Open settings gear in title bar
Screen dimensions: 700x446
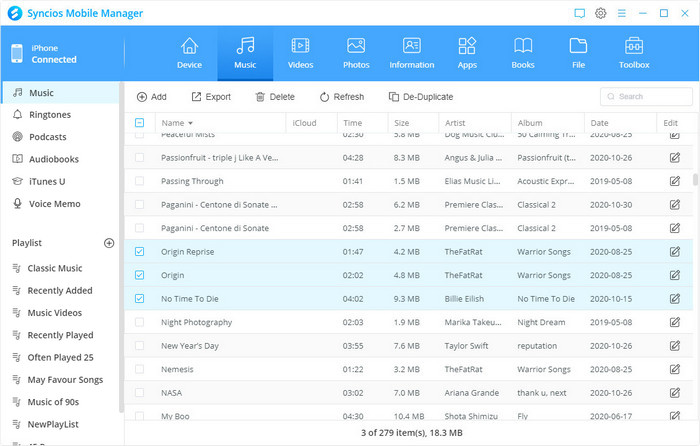coord(601,13)
